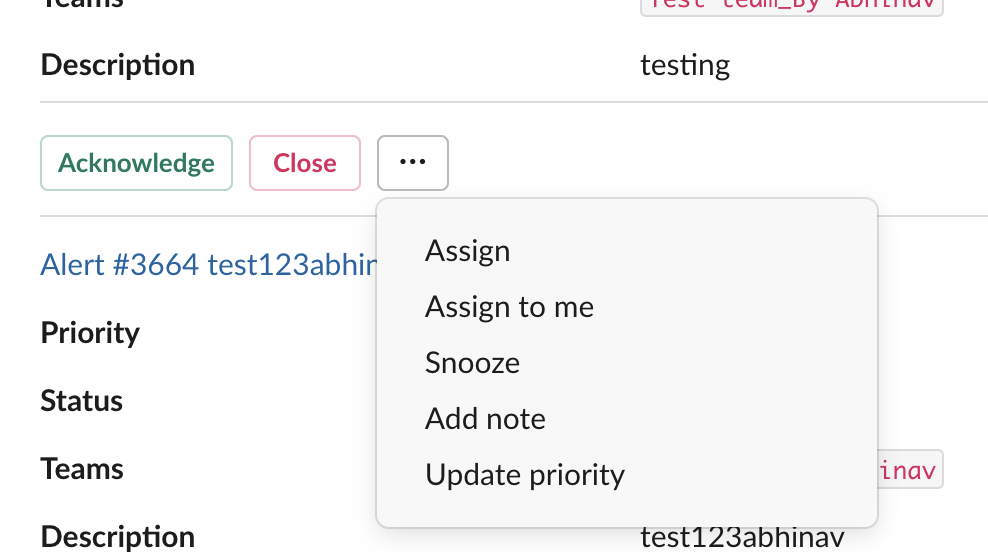Click the Priority label under Alert #3664

click(x=90, y=333)
